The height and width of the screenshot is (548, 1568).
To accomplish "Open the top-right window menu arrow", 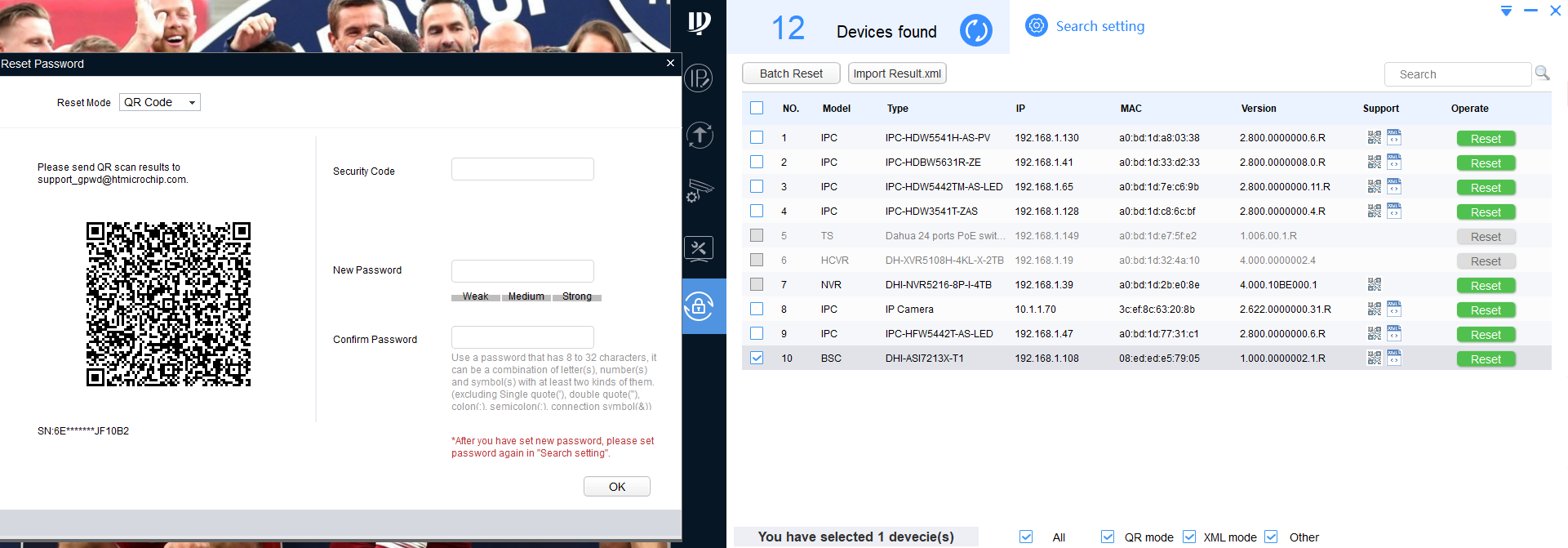I will [1506, 11].
